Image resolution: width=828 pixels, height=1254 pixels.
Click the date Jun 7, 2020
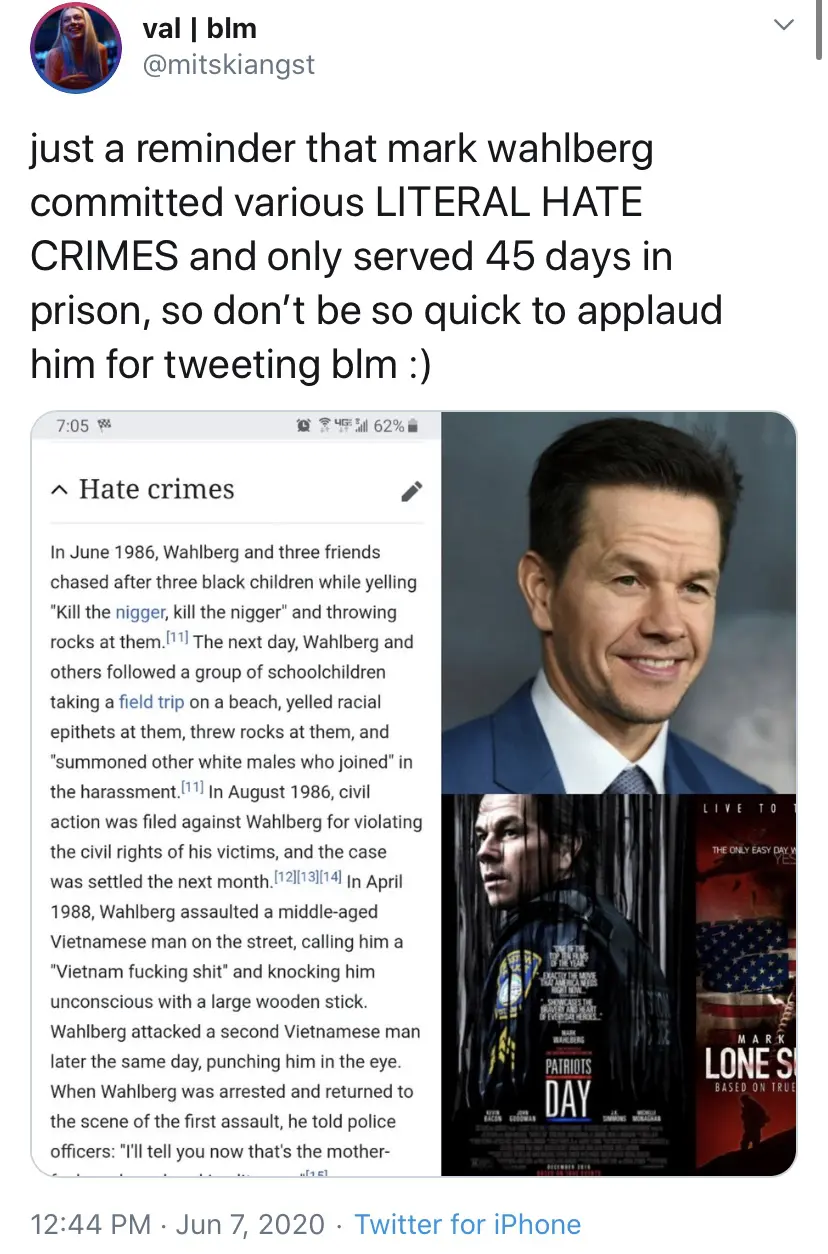(x=252, y=1224)
